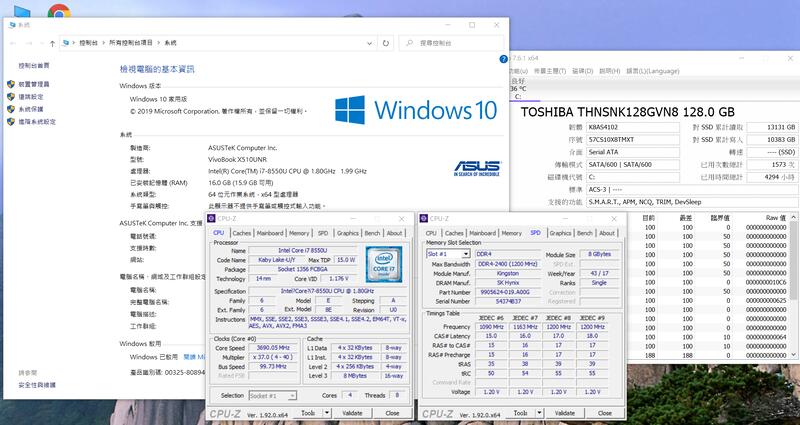Click Validate in CPU-Z SPD window

point(564,413)
